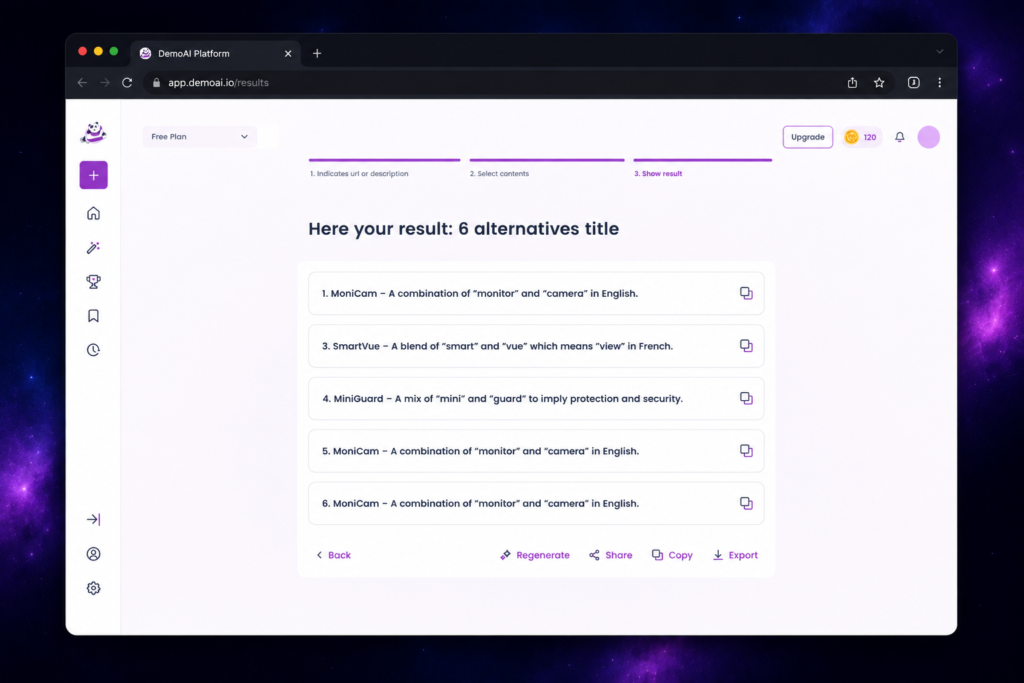Click the 120 coins balance

861,137
